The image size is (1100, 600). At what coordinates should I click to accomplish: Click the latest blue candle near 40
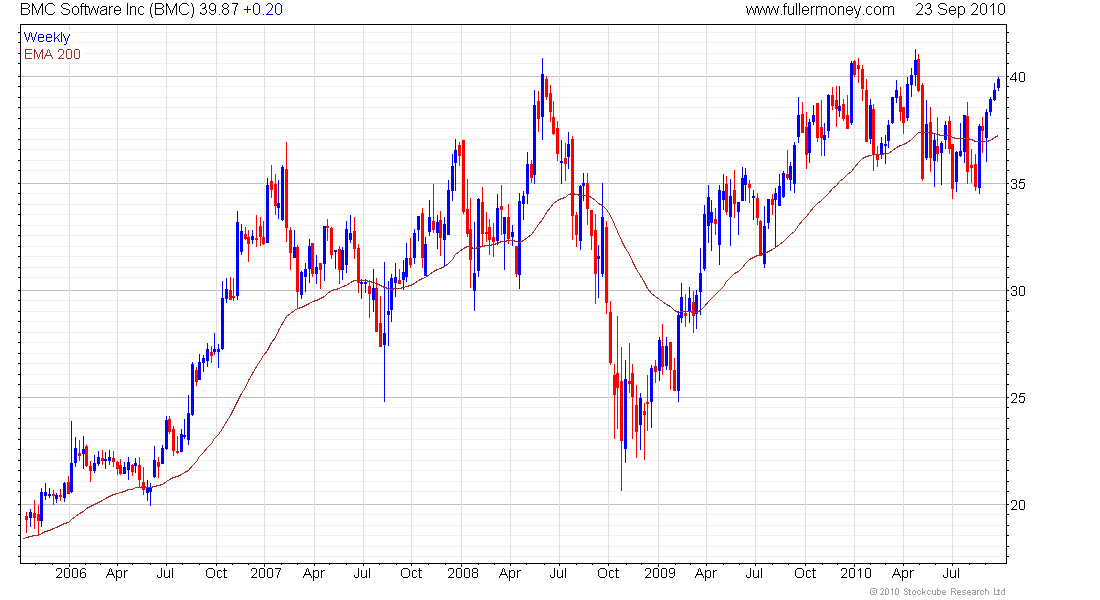coord(998,83)
